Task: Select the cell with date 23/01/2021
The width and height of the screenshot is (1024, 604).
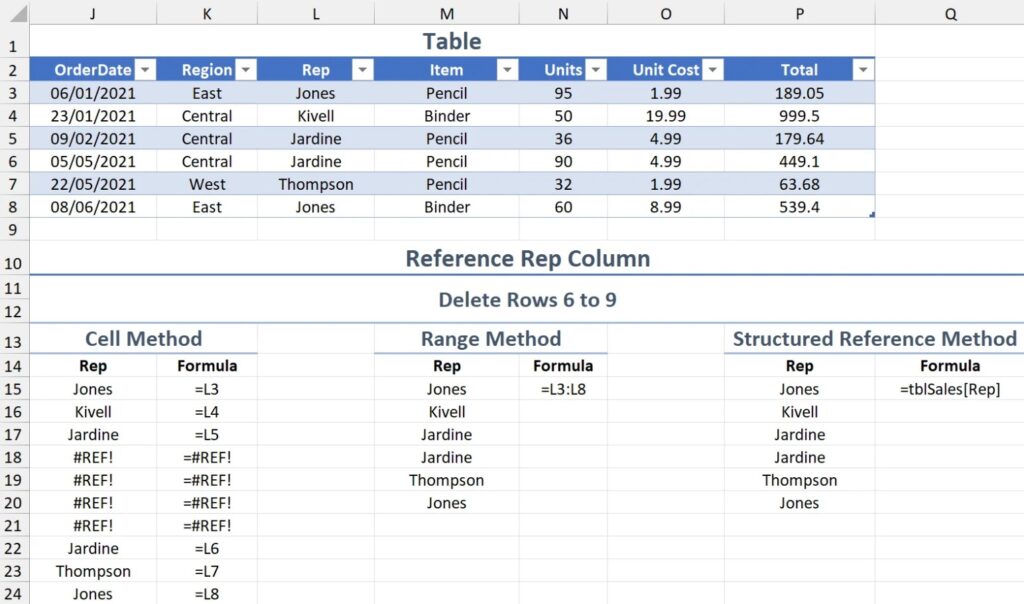Action: tap(93, 116)
